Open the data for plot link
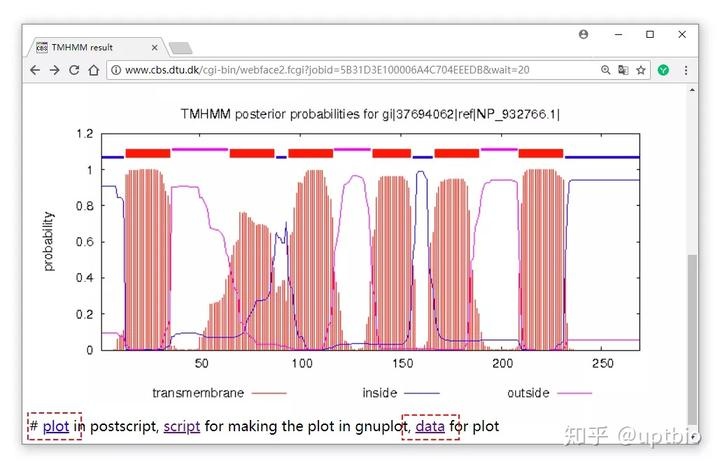 point(430,427)
